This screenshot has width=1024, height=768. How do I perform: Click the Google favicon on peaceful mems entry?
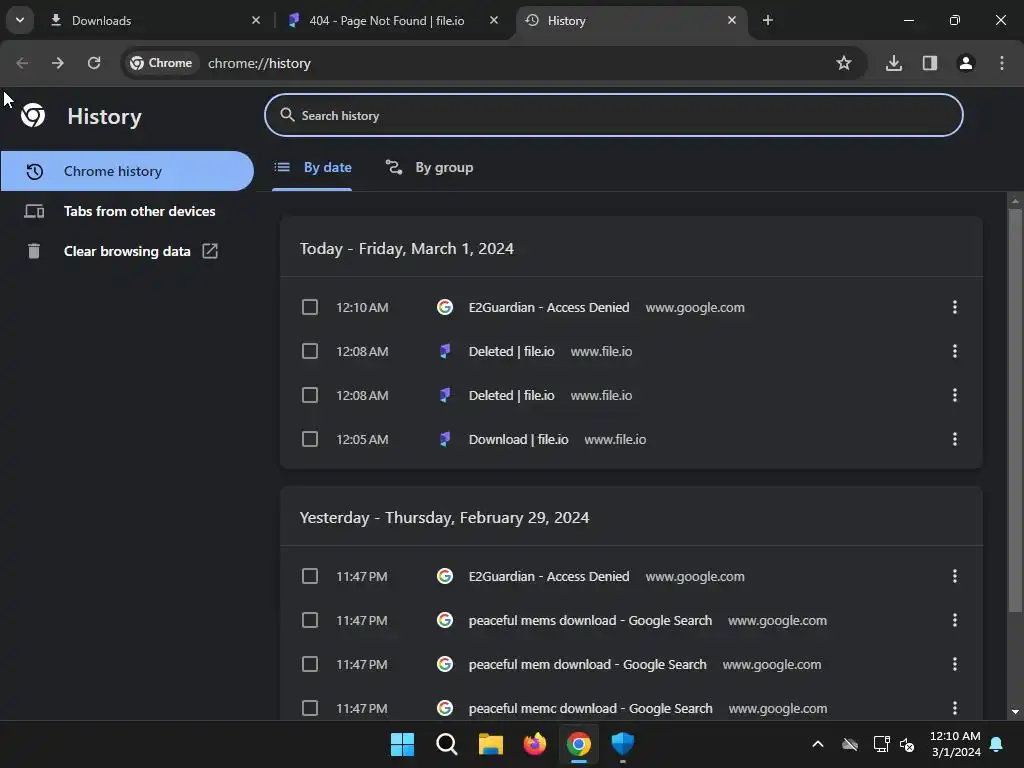[x=445, y=620]
